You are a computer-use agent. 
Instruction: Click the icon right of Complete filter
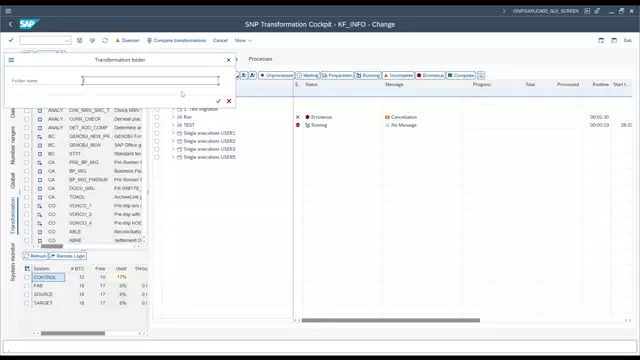click(481, 76)
